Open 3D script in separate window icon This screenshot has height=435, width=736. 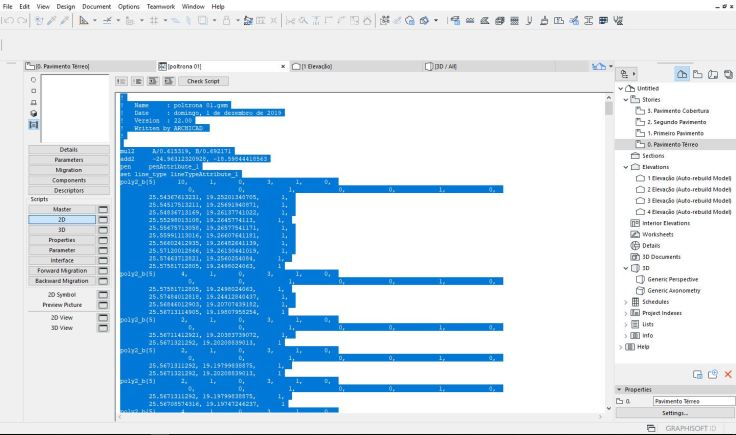click(103, 230)
